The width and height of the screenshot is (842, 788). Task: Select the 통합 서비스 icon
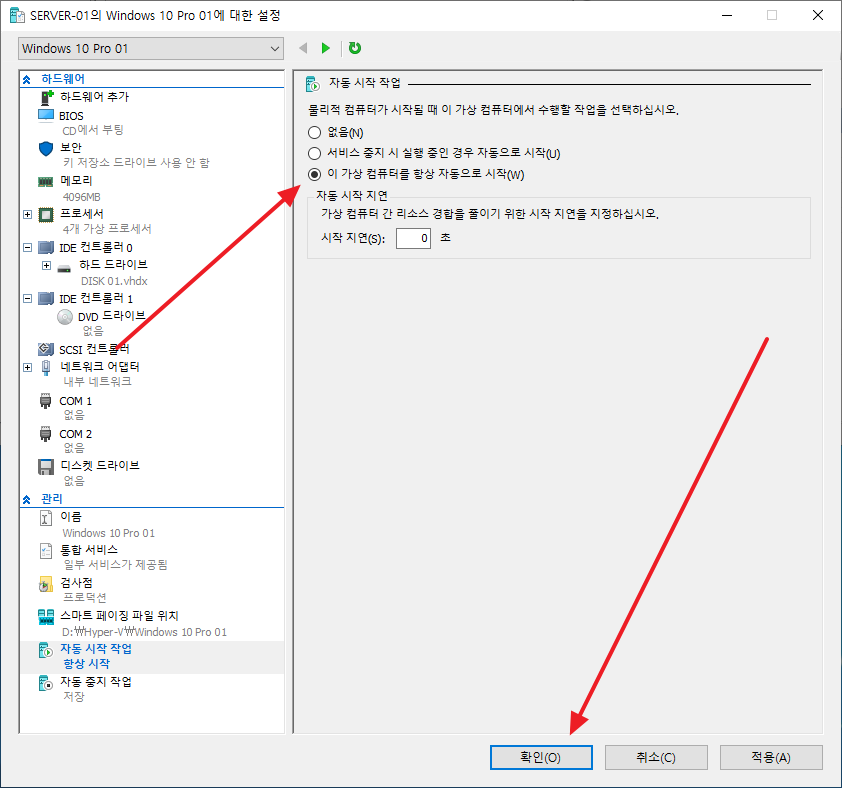pos(46,551)
